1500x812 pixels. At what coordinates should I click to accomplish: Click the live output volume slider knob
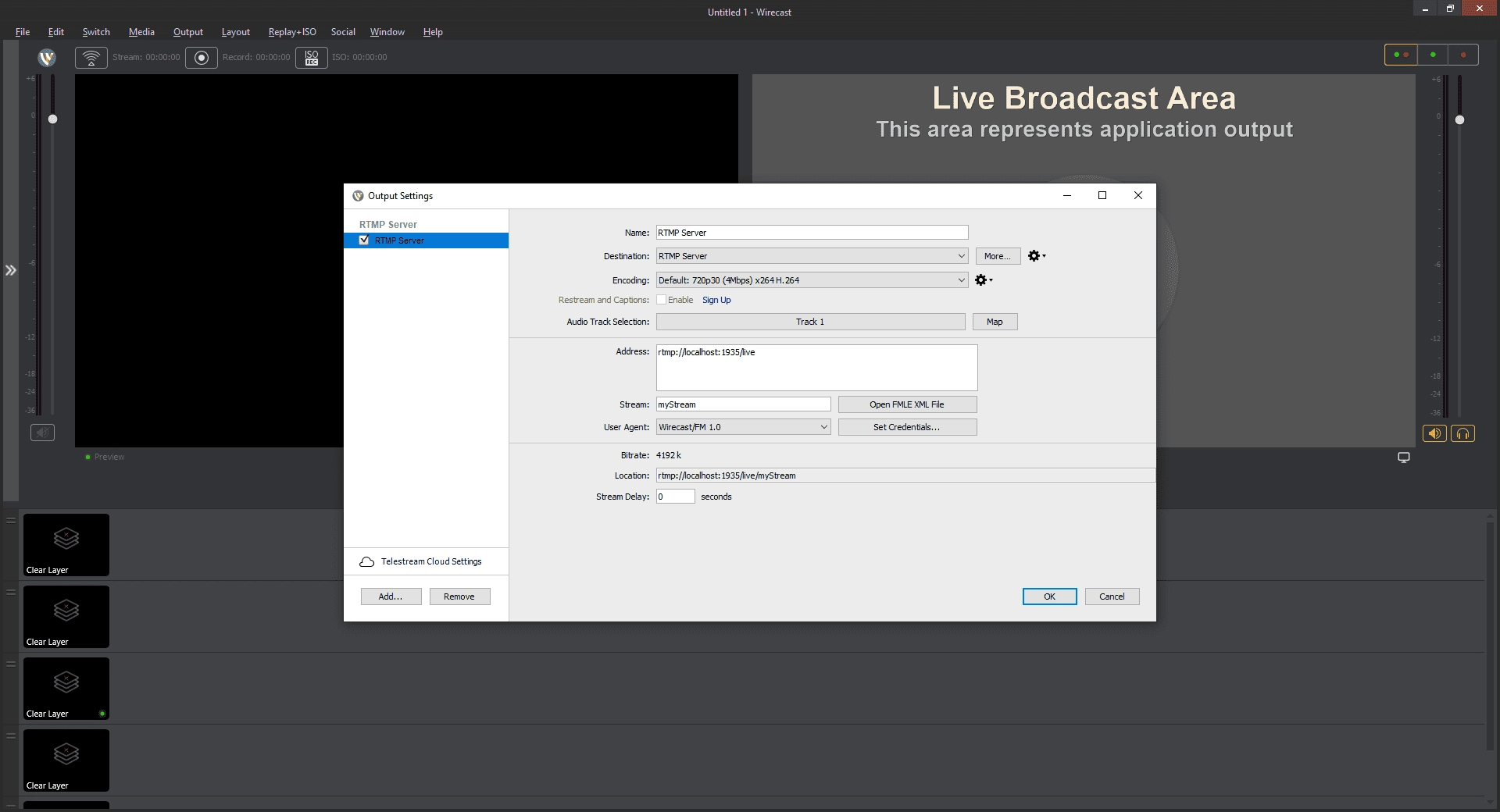[x=1459, y=119]
